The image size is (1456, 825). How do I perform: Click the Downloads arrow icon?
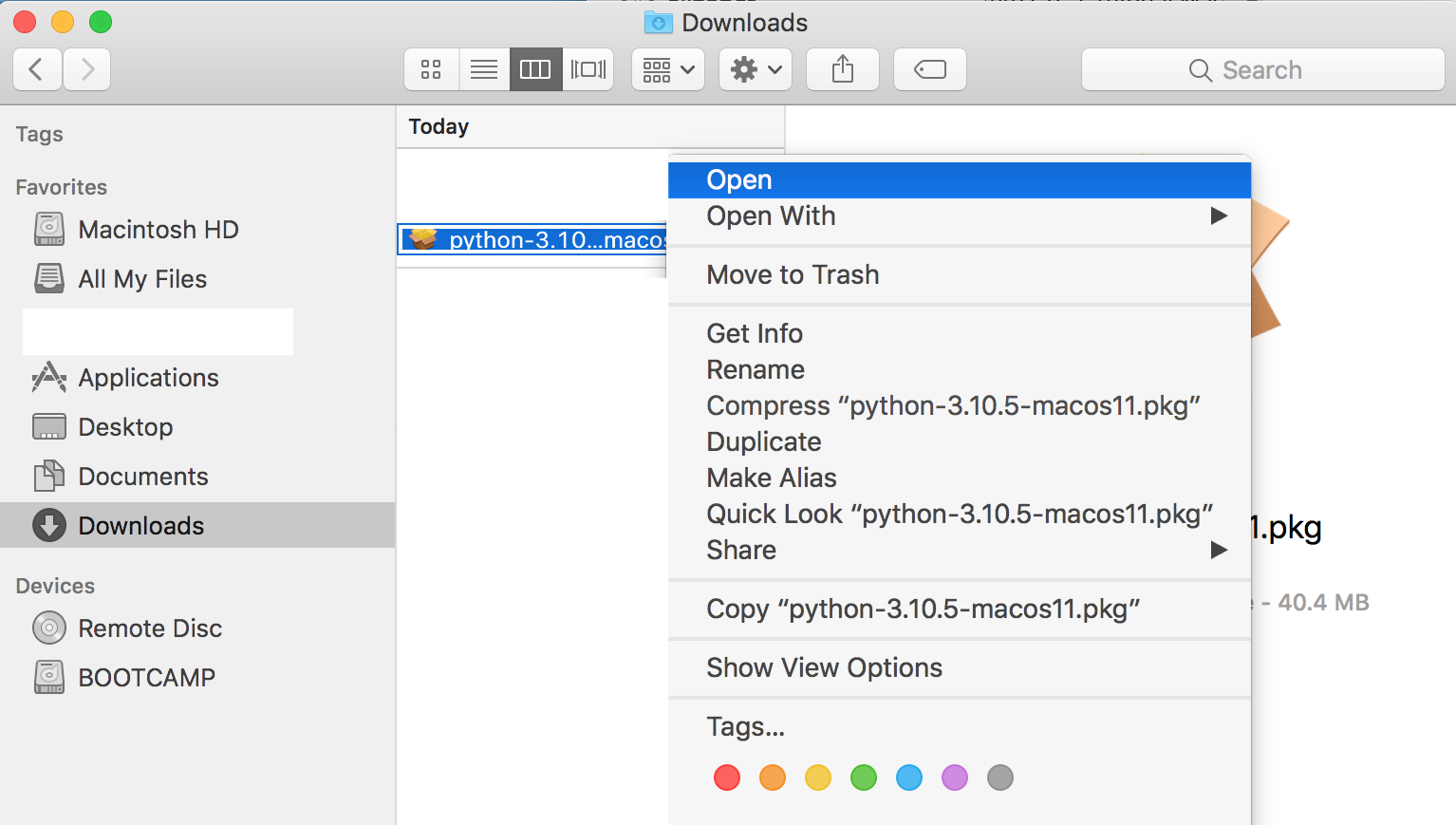[x=49, y=525]
